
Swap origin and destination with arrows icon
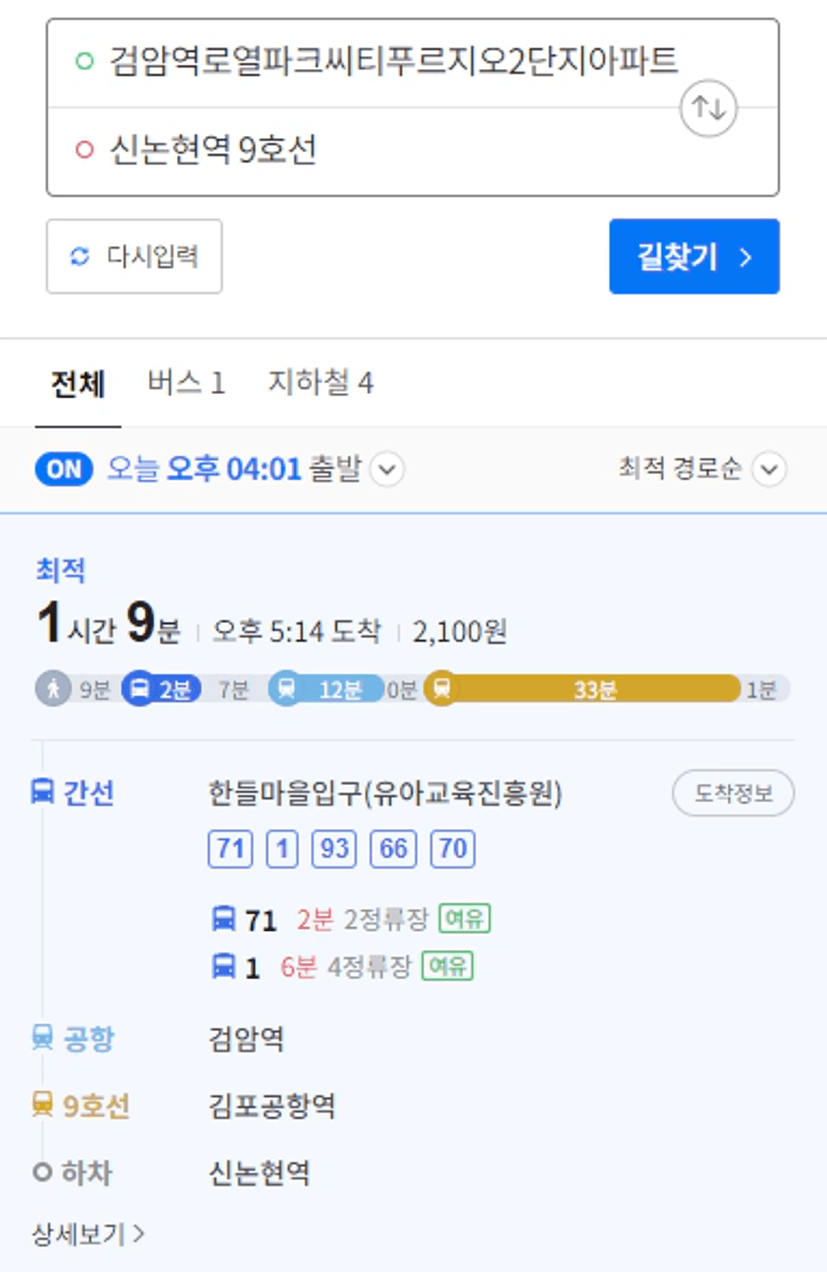(x=708, y=108)
